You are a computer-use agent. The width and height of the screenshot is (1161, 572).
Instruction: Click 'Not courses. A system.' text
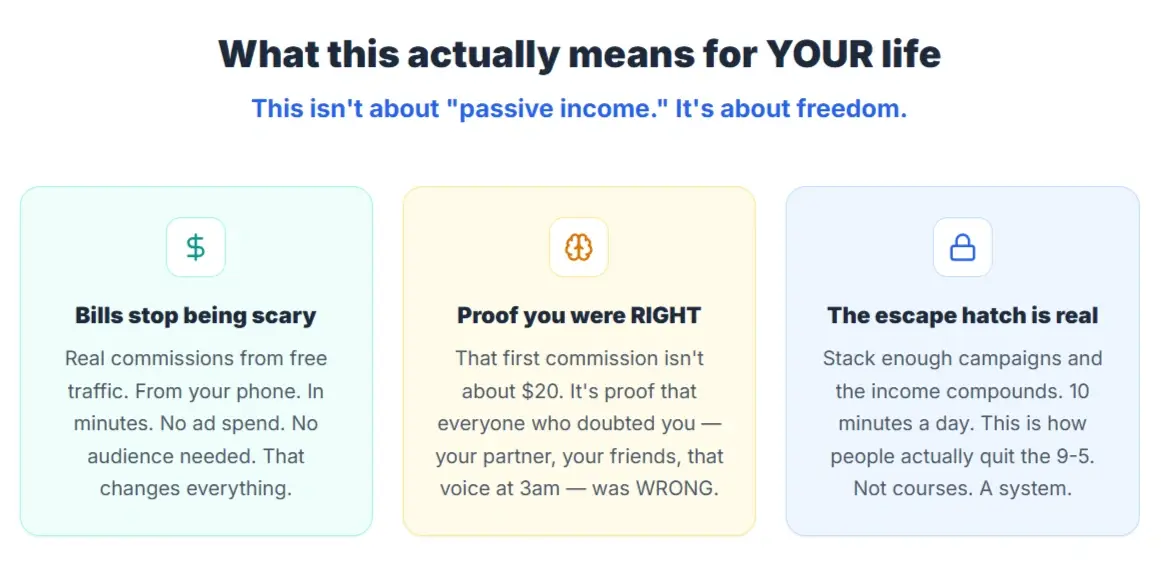click(963, 489)
